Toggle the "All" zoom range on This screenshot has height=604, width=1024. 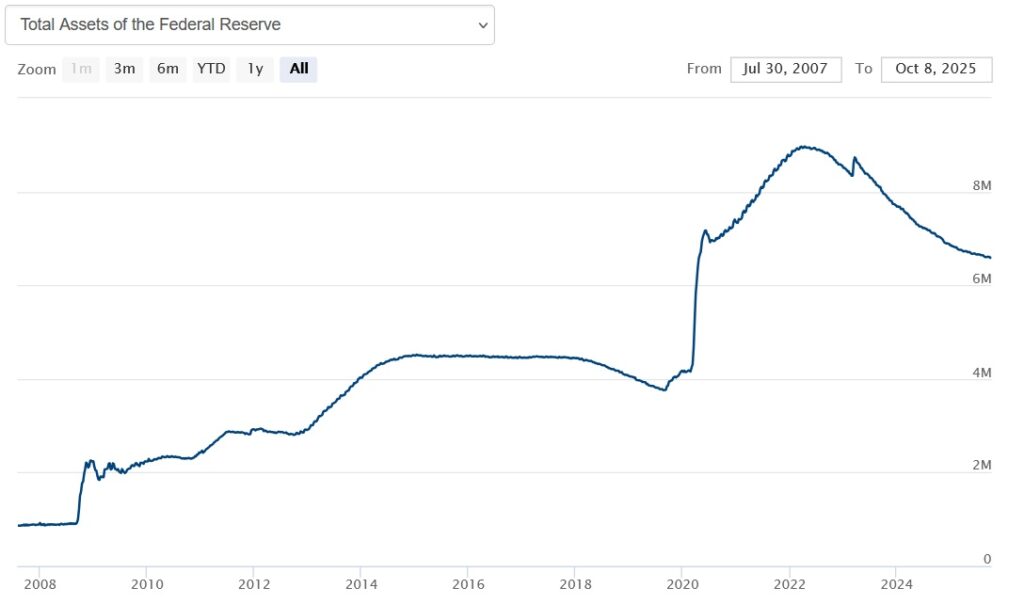click(297, 69)
